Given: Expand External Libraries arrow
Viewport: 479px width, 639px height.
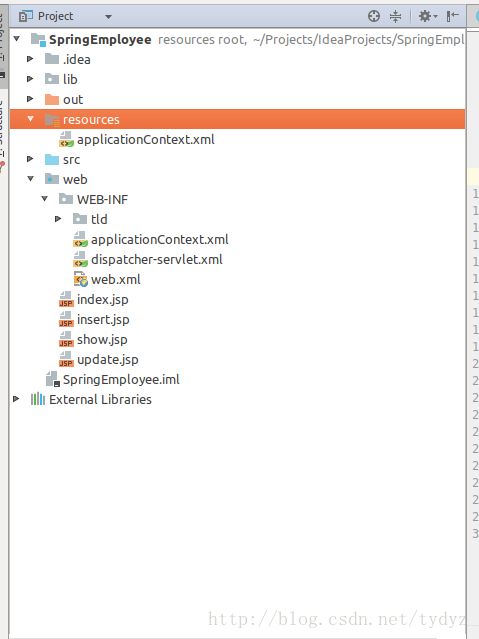Looking at the screenshot, I should pyautogui.click(x=16, y=399).
